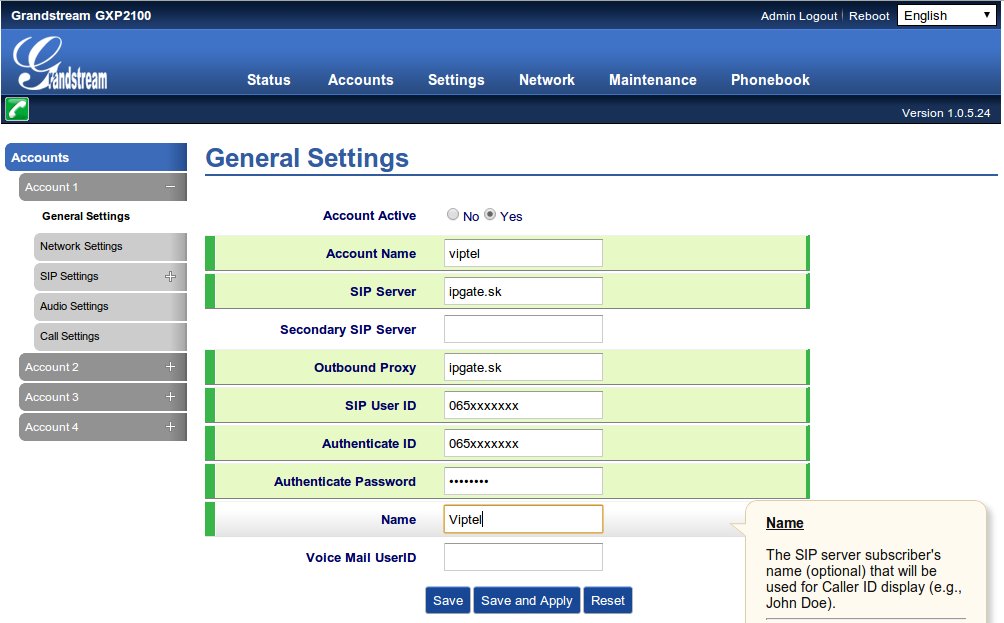Click the Save button
The width and height of the screenshot is (1004, 623).
tap(448, 601)
